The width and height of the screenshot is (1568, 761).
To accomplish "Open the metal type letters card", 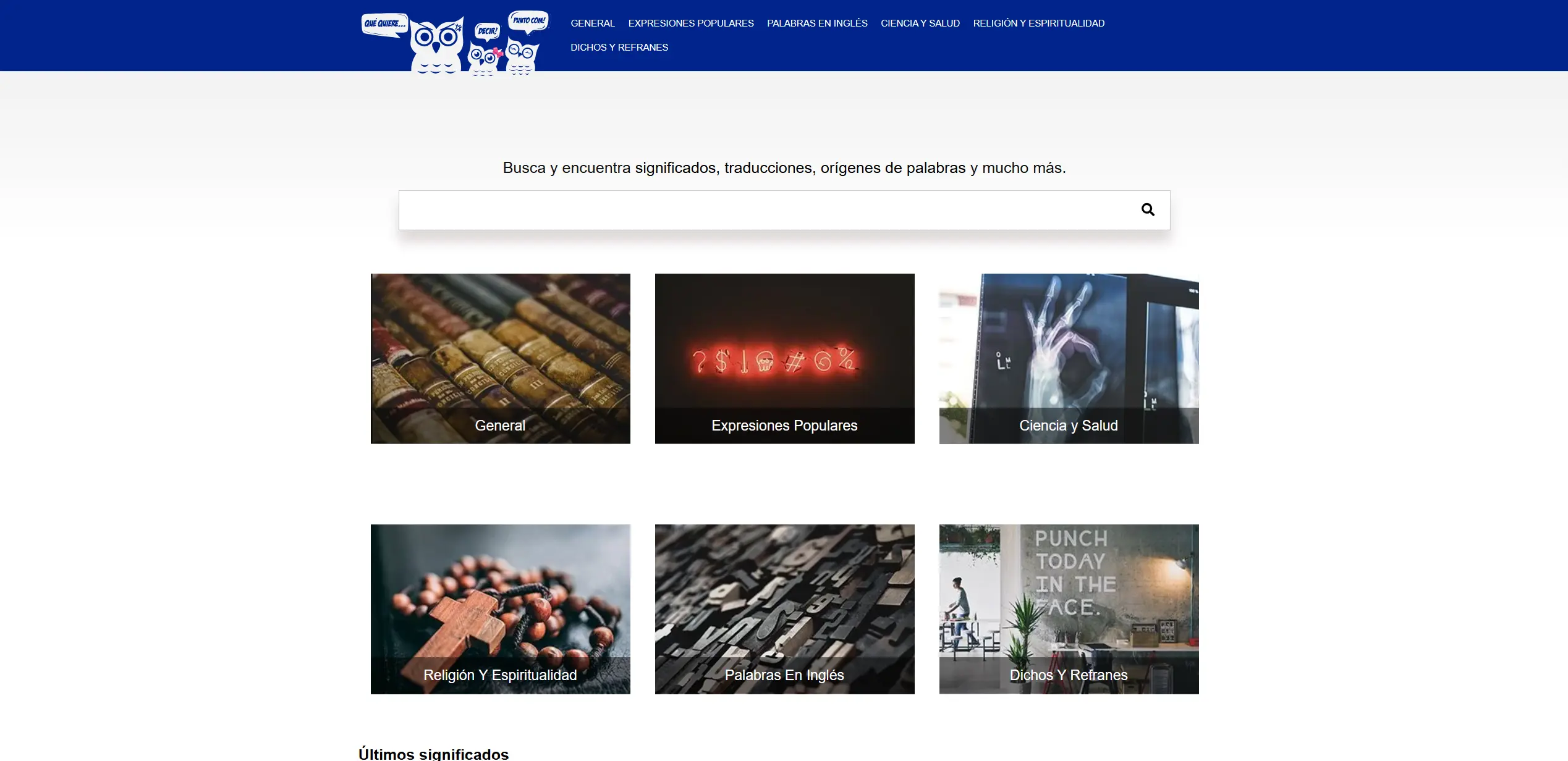I will pos(784,593).
